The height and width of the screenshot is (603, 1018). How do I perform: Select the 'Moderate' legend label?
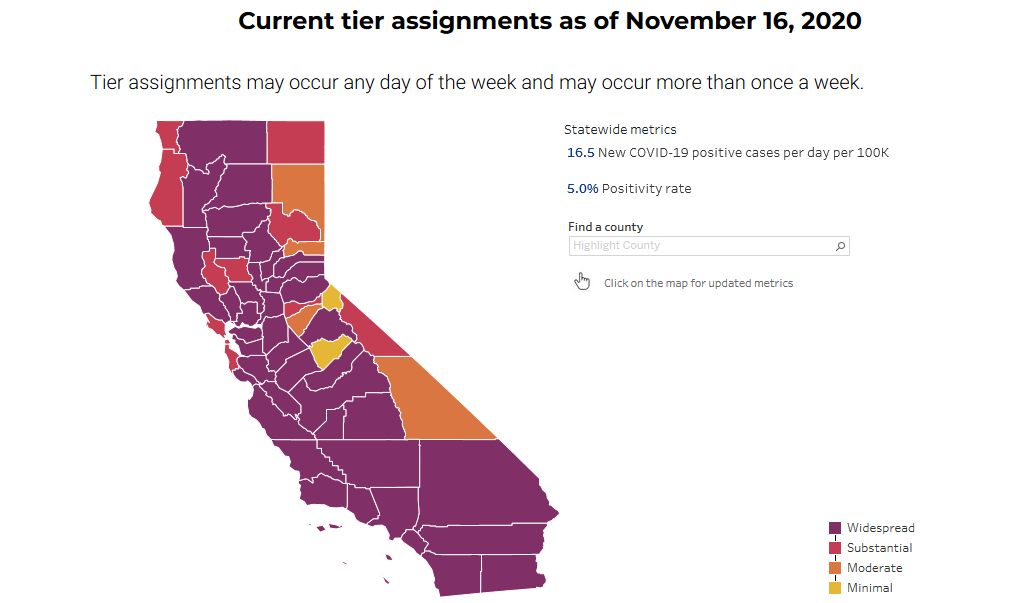pyautogui.click(x=874, y=568)
